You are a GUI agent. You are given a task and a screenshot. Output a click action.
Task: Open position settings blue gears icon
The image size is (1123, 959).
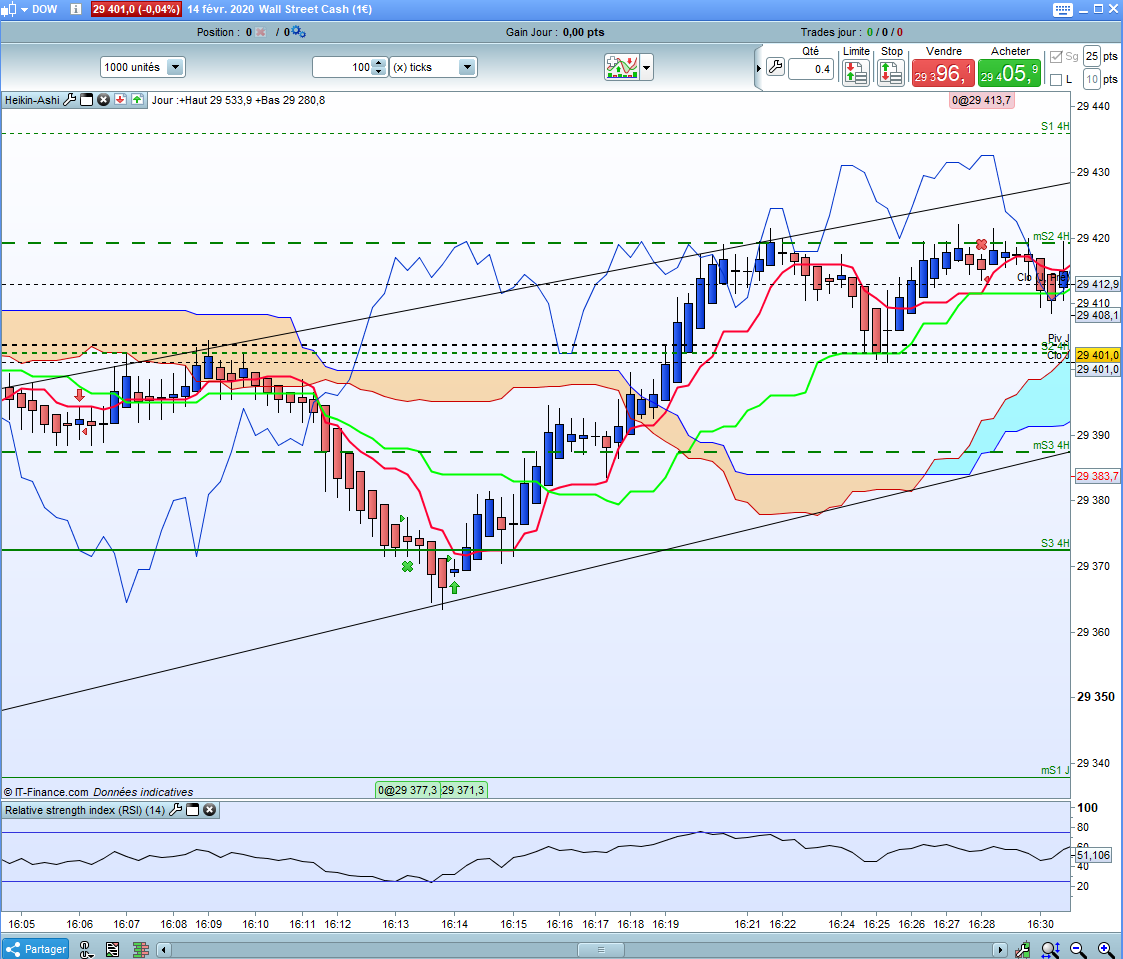pyautogui.click(x=299, y=32)
